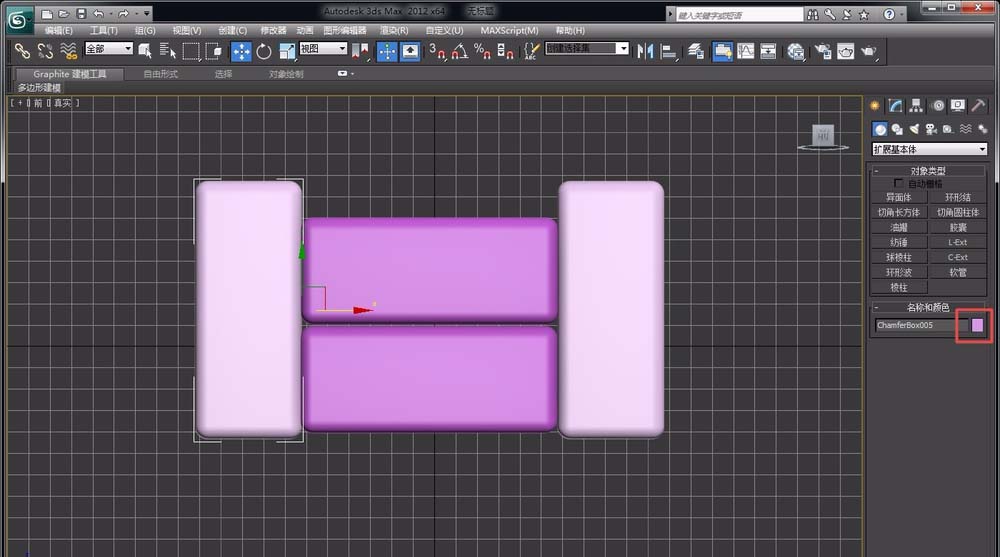This screenshot has height=557, width=1000.
Task: Open Curve Editor from main toolbar
Action: (x=746, y=51)
